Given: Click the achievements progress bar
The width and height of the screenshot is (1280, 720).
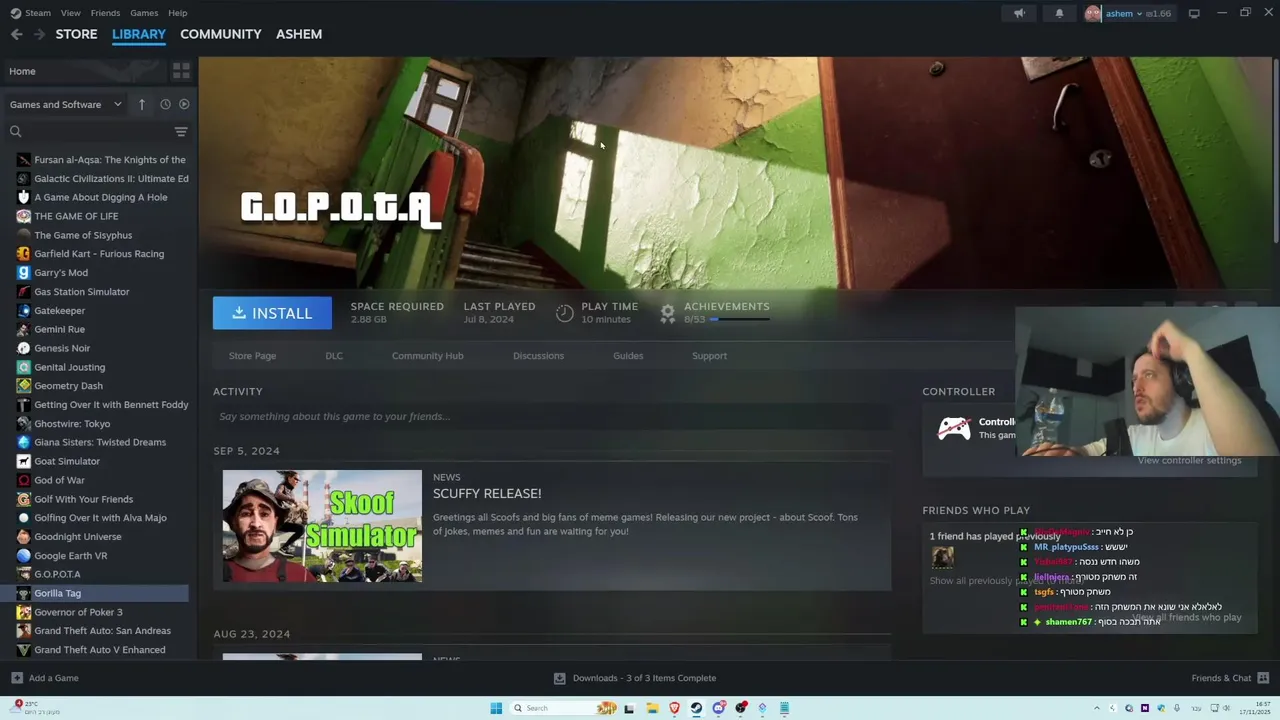Looking at the screenshot, I should click(x=740, y=319).
